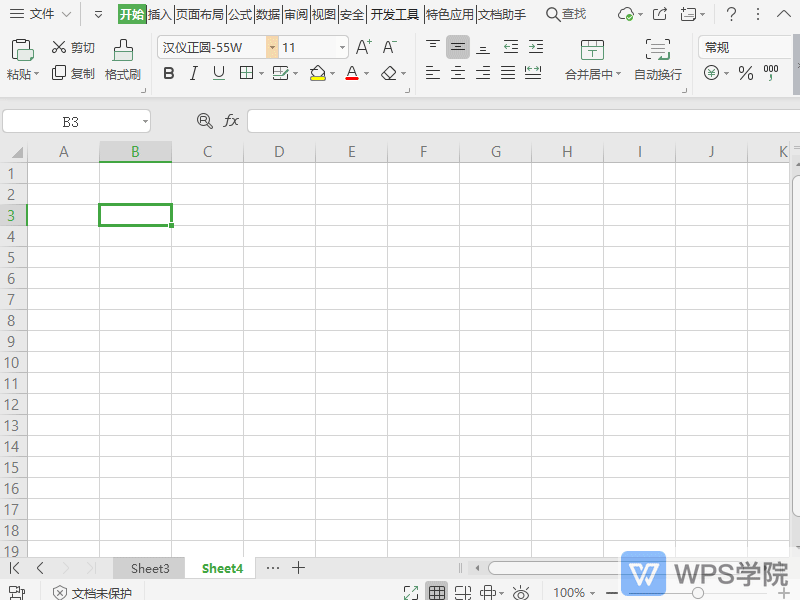Align text to bottom of cell
This screenshot has height=600, width=800.
483,47
